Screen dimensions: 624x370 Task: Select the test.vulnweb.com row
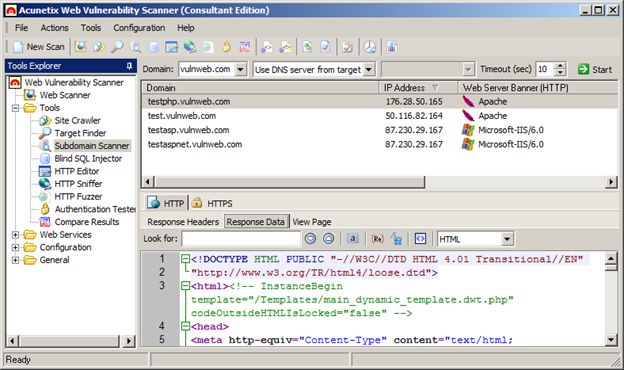(x=379, y=116)
